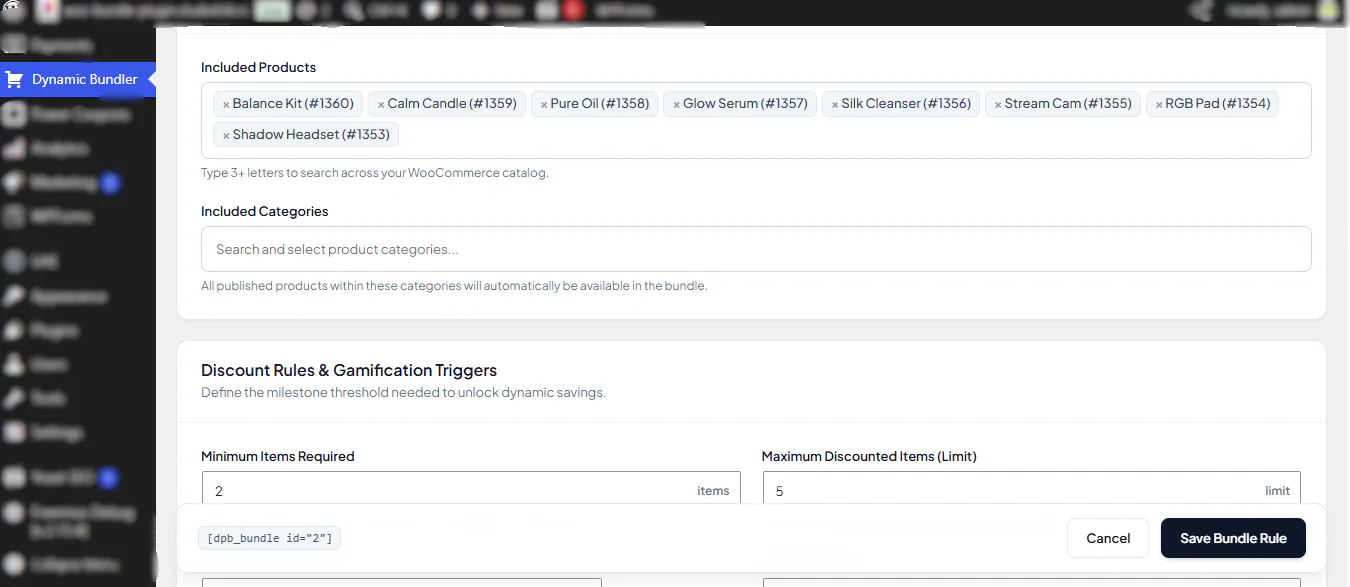The width and height of the screenshot is (1350, 587).
Task: Click the × beside Stream Cam (#1355)
Action: point(998,104)
